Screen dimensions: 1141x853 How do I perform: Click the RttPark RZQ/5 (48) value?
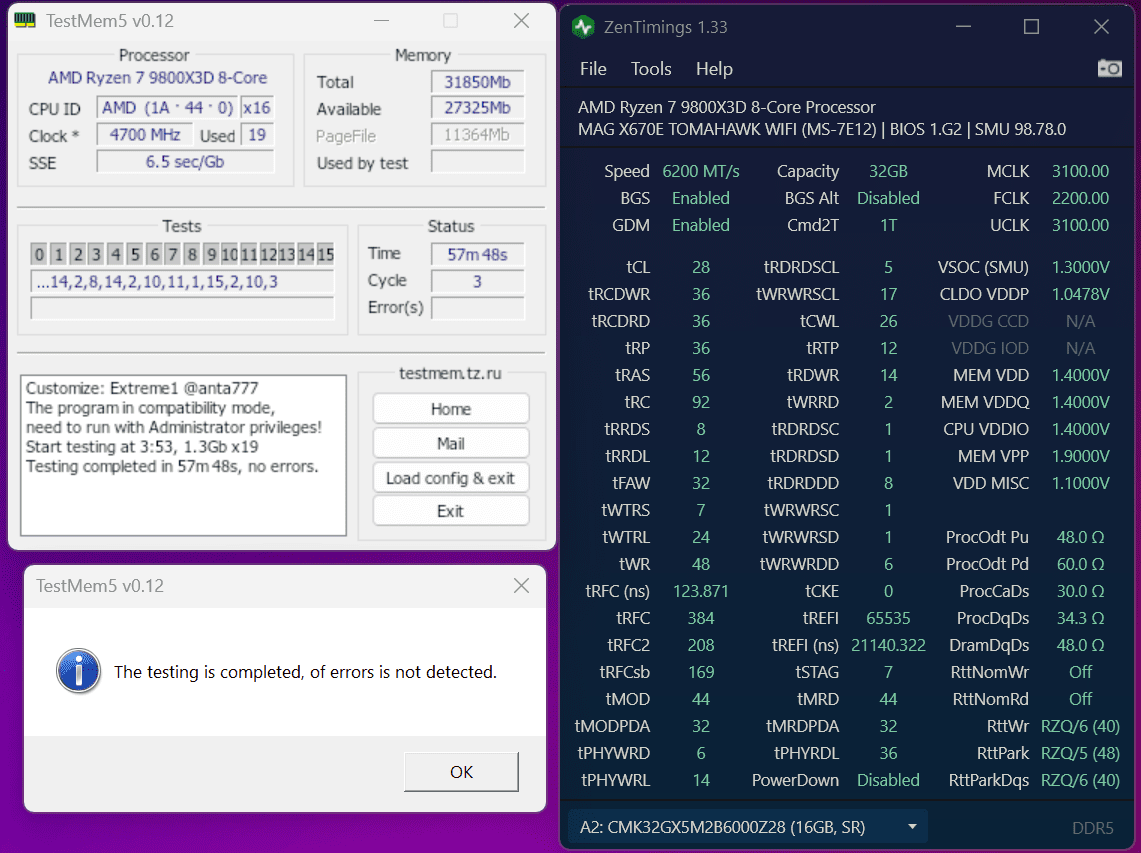coord(1080,753)
